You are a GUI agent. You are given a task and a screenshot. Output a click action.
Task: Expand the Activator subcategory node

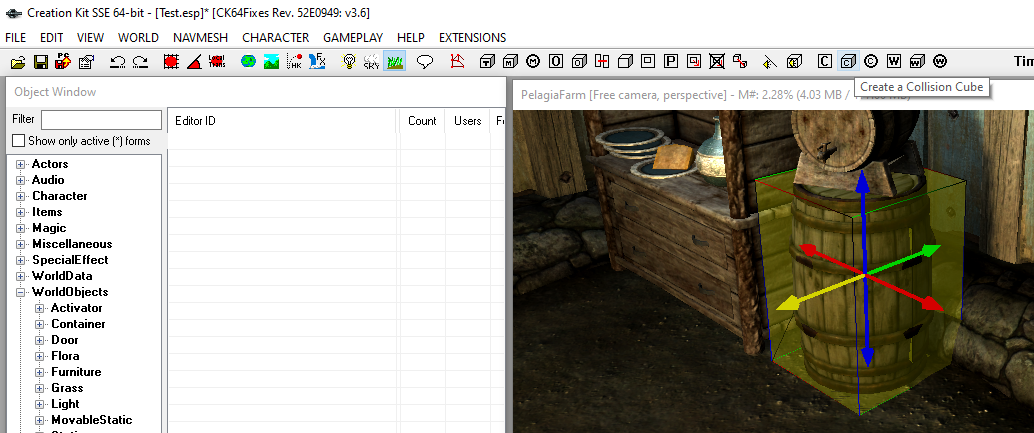tap(40, 308)
